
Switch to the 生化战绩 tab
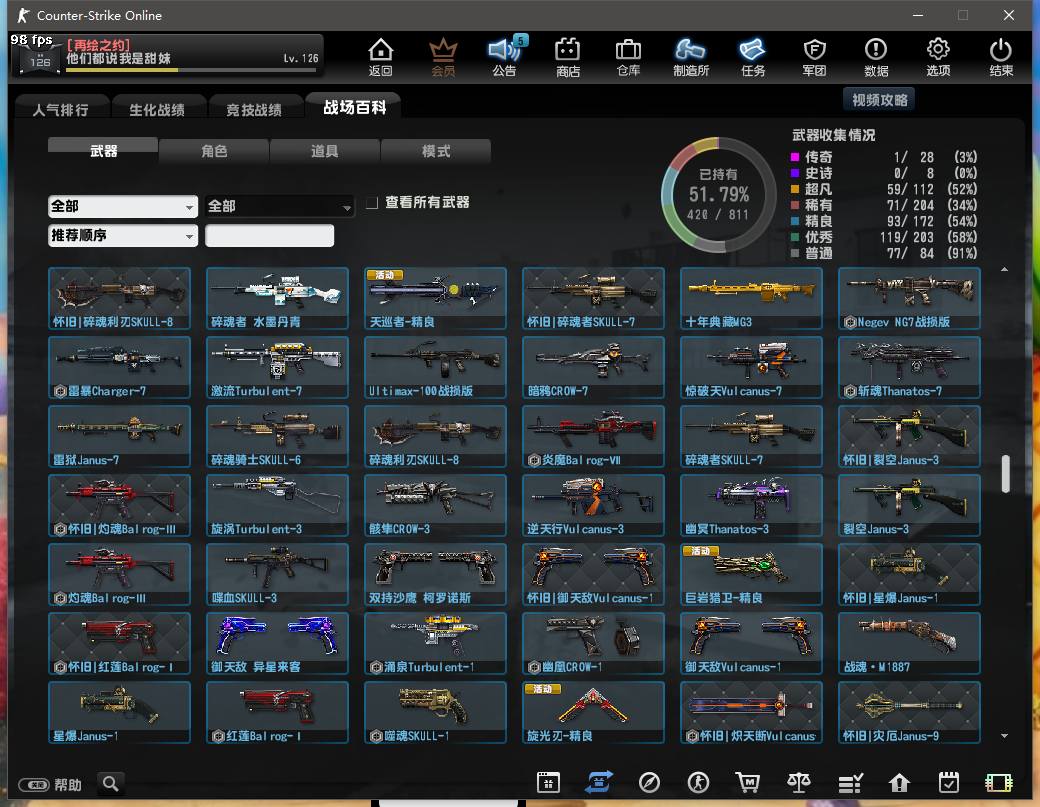click(x=157, y=109)
